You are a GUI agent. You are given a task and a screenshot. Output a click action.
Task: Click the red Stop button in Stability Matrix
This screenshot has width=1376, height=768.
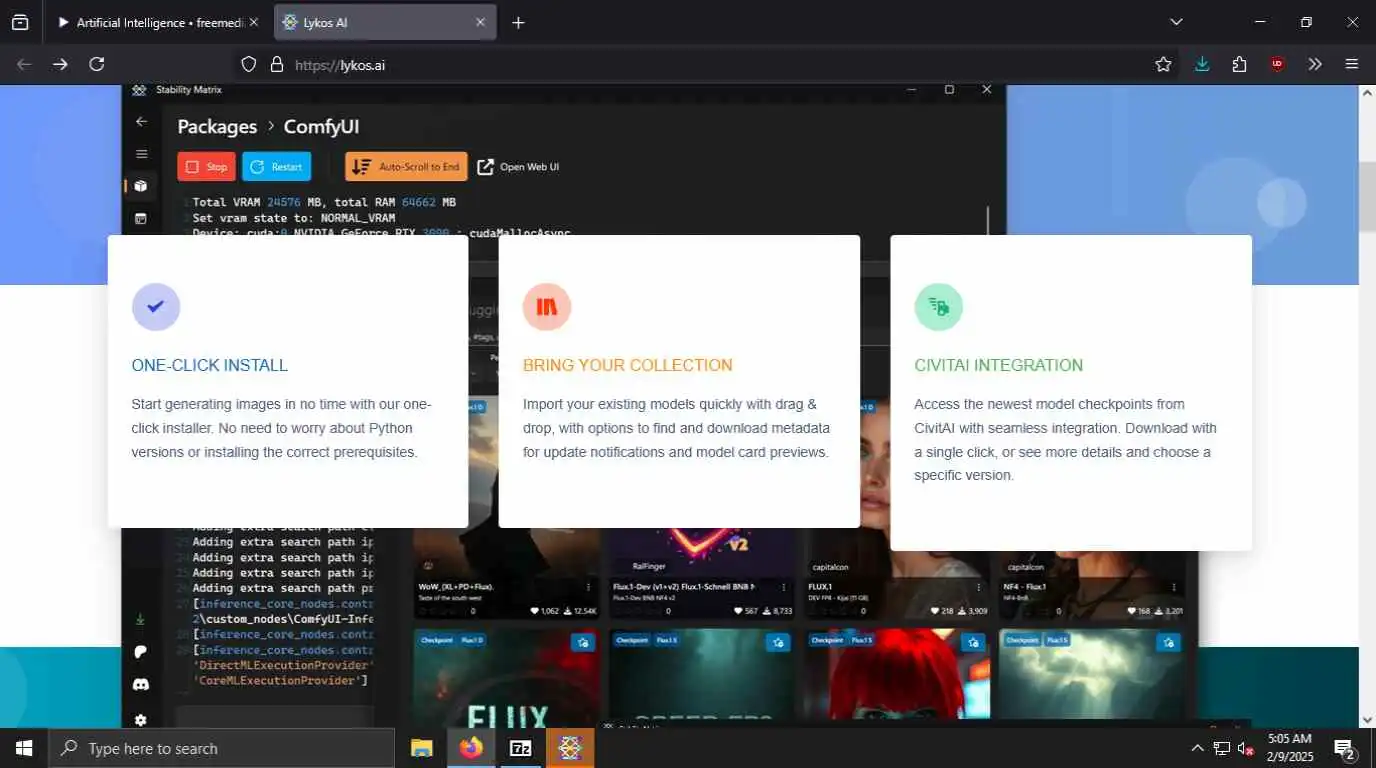point(206,167)
